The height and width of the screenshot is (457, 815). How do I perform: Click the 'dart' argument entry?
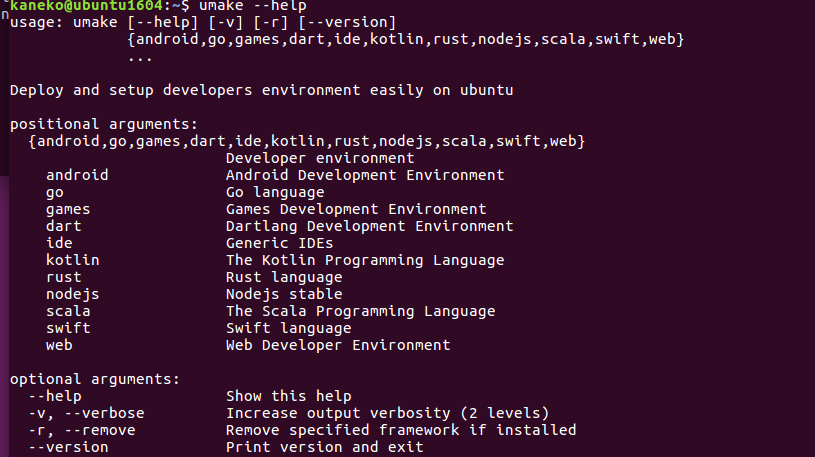pos(63,226)
